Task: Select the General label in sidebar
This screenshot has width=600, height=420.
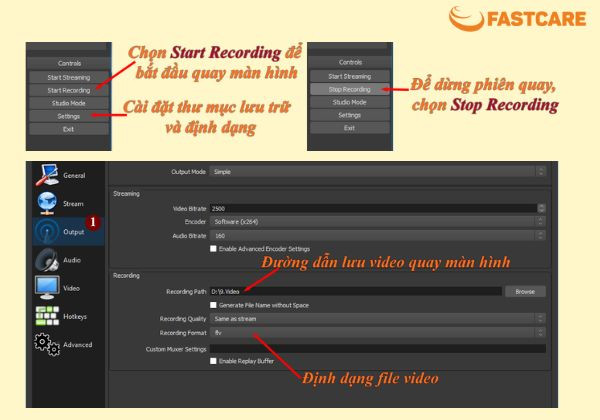Action: coord(74,175)
